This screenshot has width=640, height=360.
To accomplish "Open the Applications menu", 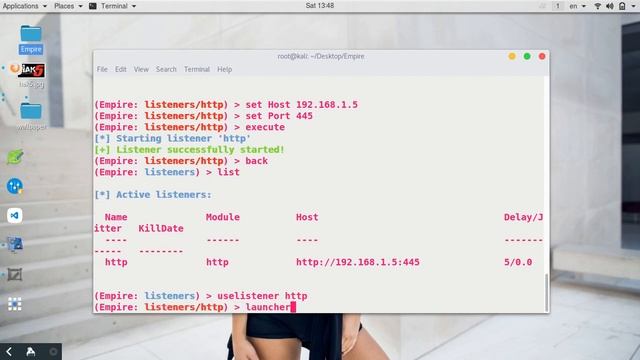I will [x=24, y=6].
